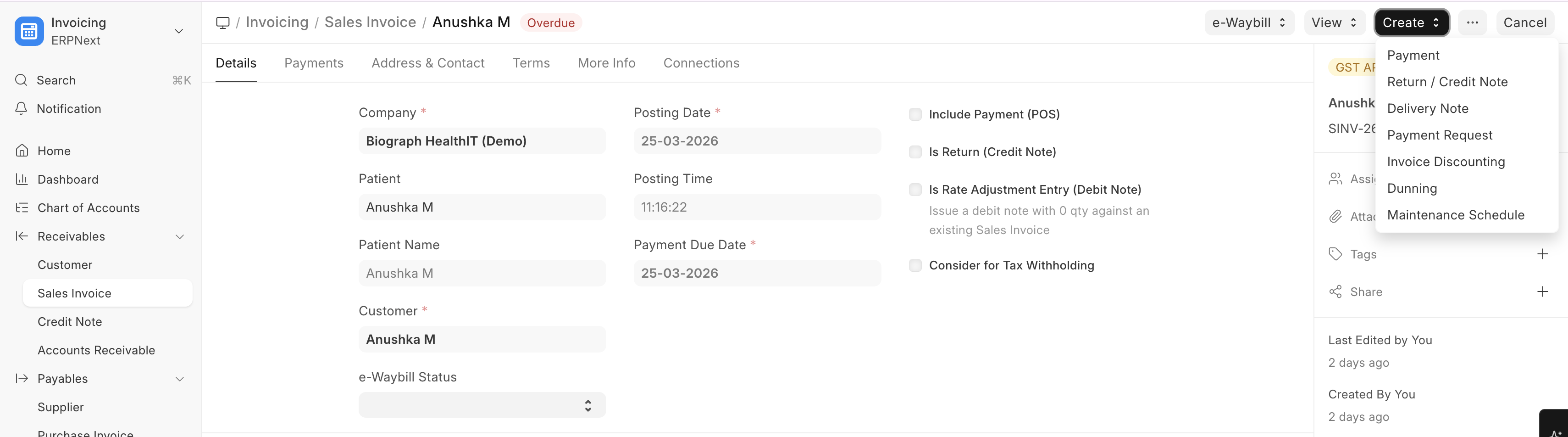The height and width of the screenshot is (437, 1568).
Task: Check Is Return (Credit Note)
Action: [x=915, y=152]
